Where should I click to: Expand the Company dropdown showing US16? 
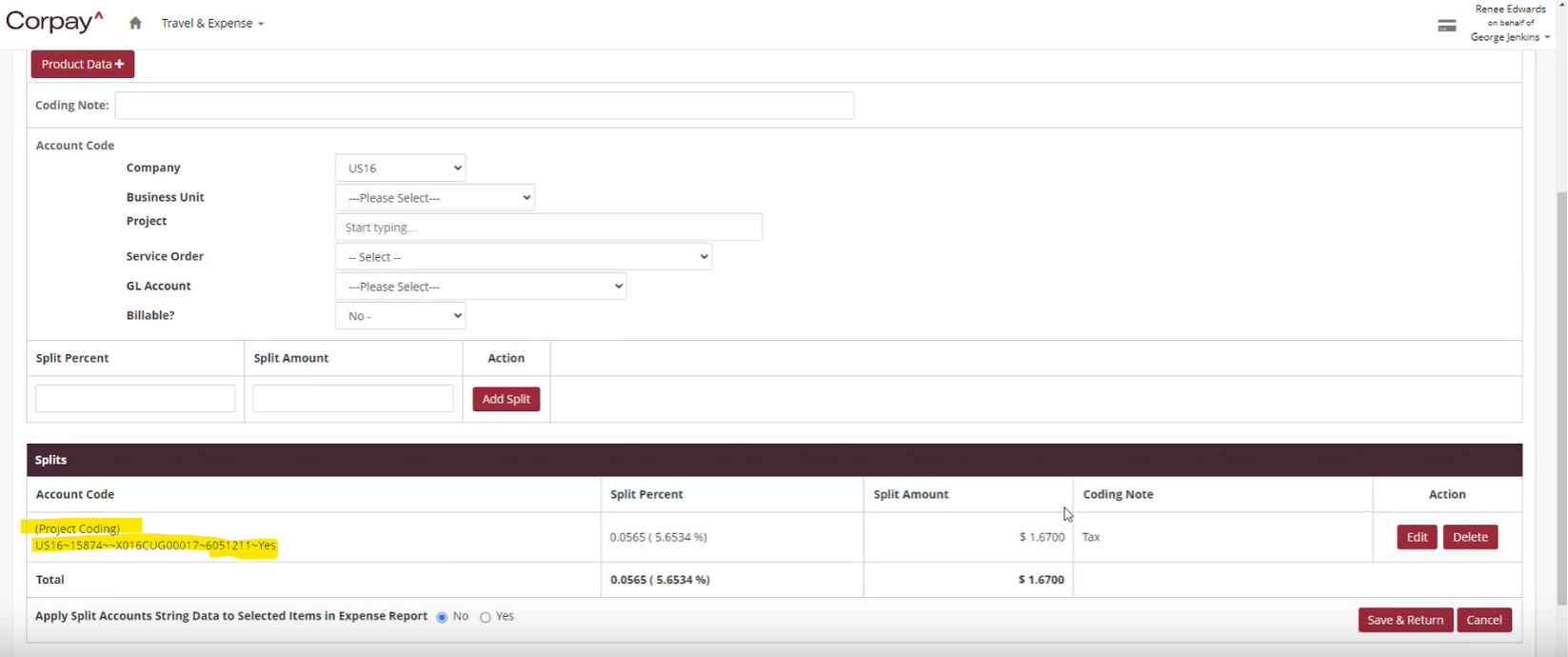[400, 169]
